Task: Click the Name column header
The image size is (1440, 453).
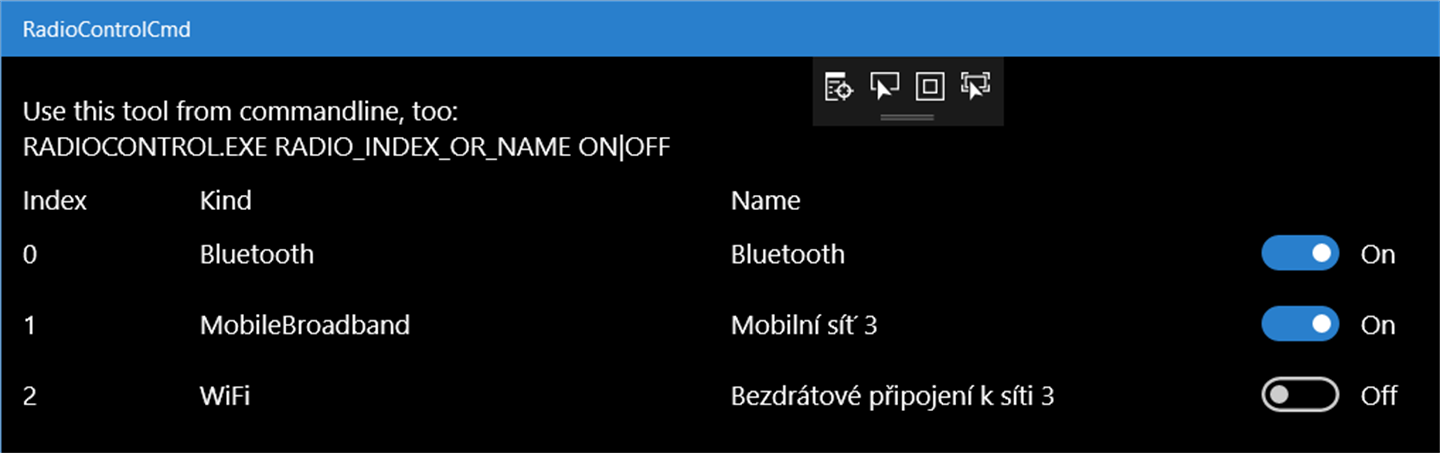Action: pyautogui.click(x=765, y=201)
